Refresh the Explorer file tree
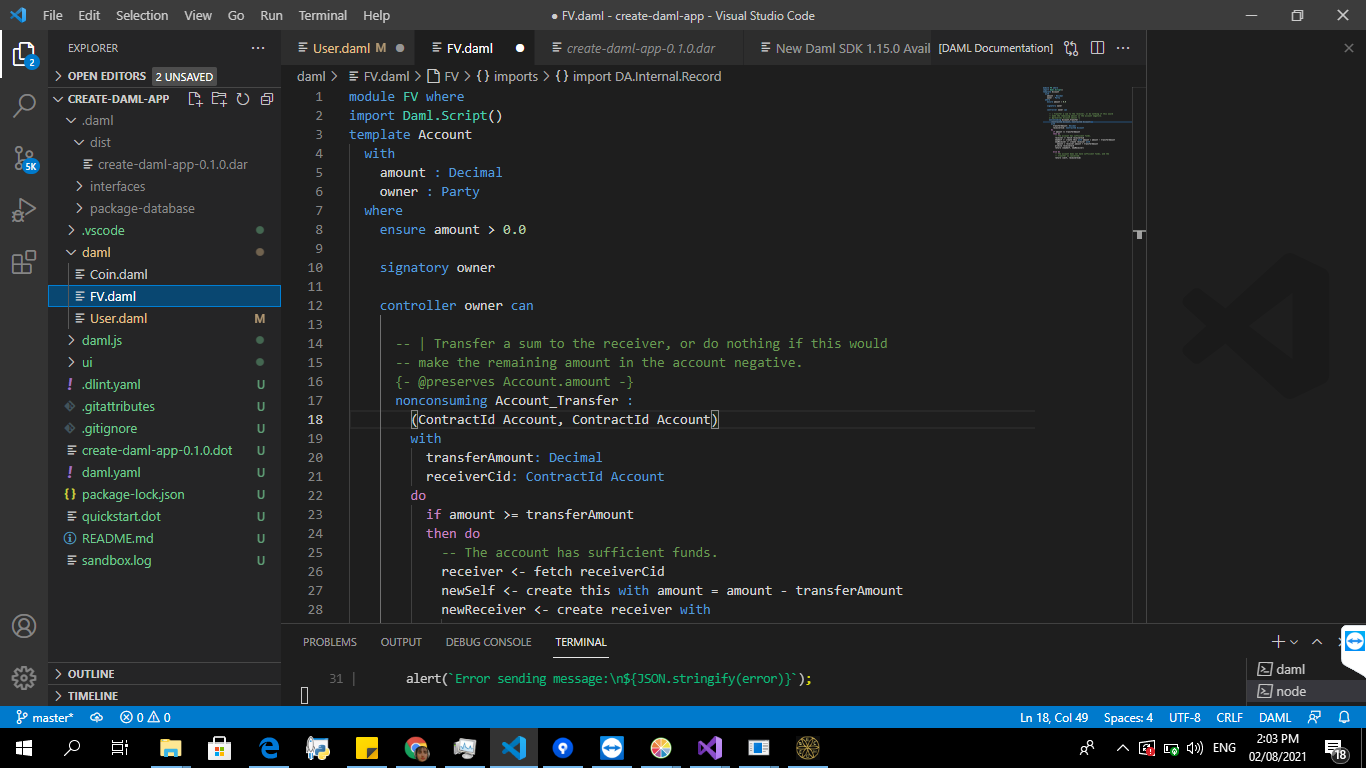The width and height of the screenshot is (1366, 768). (x=243, y=99)
